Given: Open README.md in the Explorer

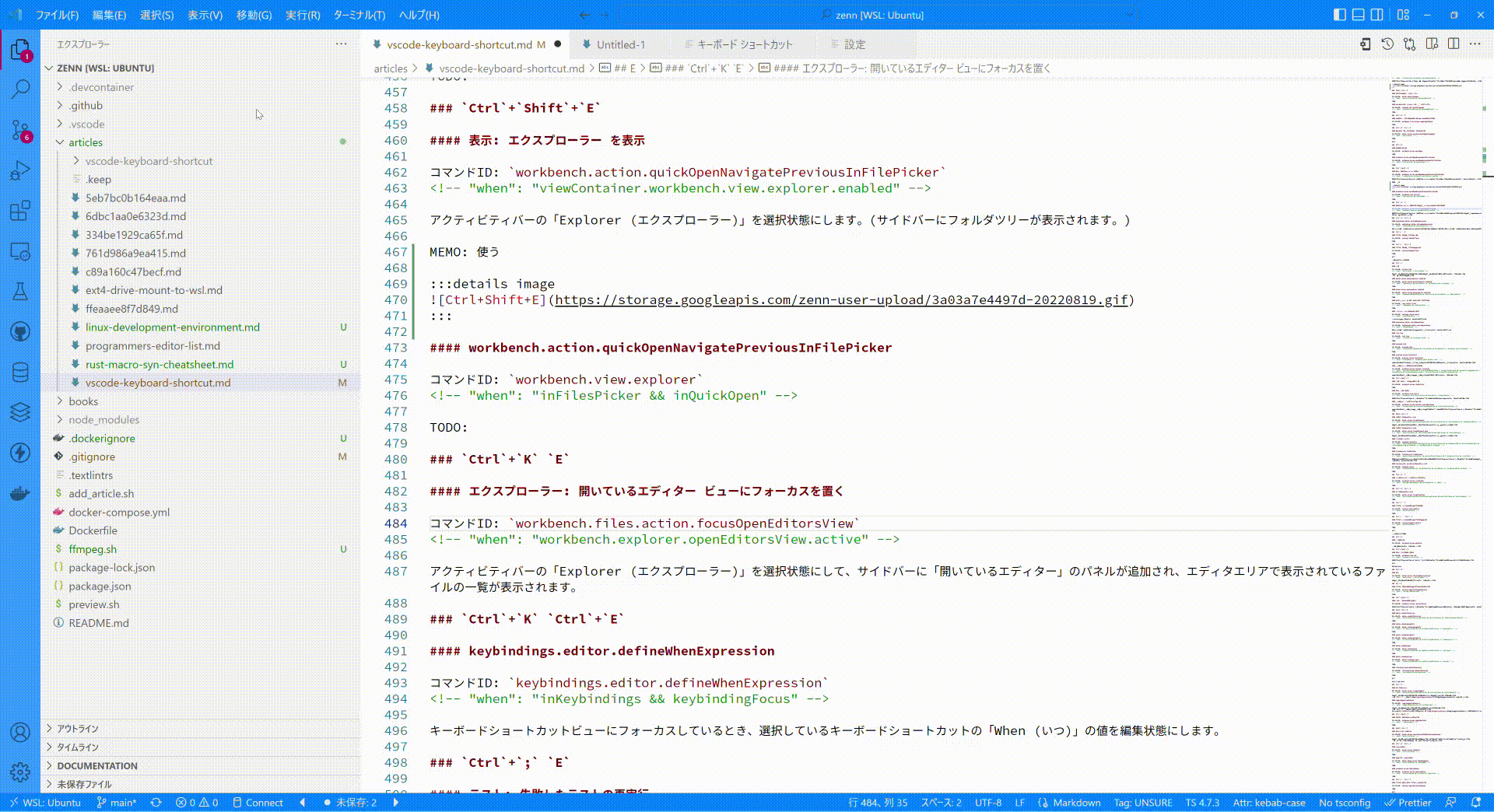Looking at the screenshot, I should pos(99,623).
